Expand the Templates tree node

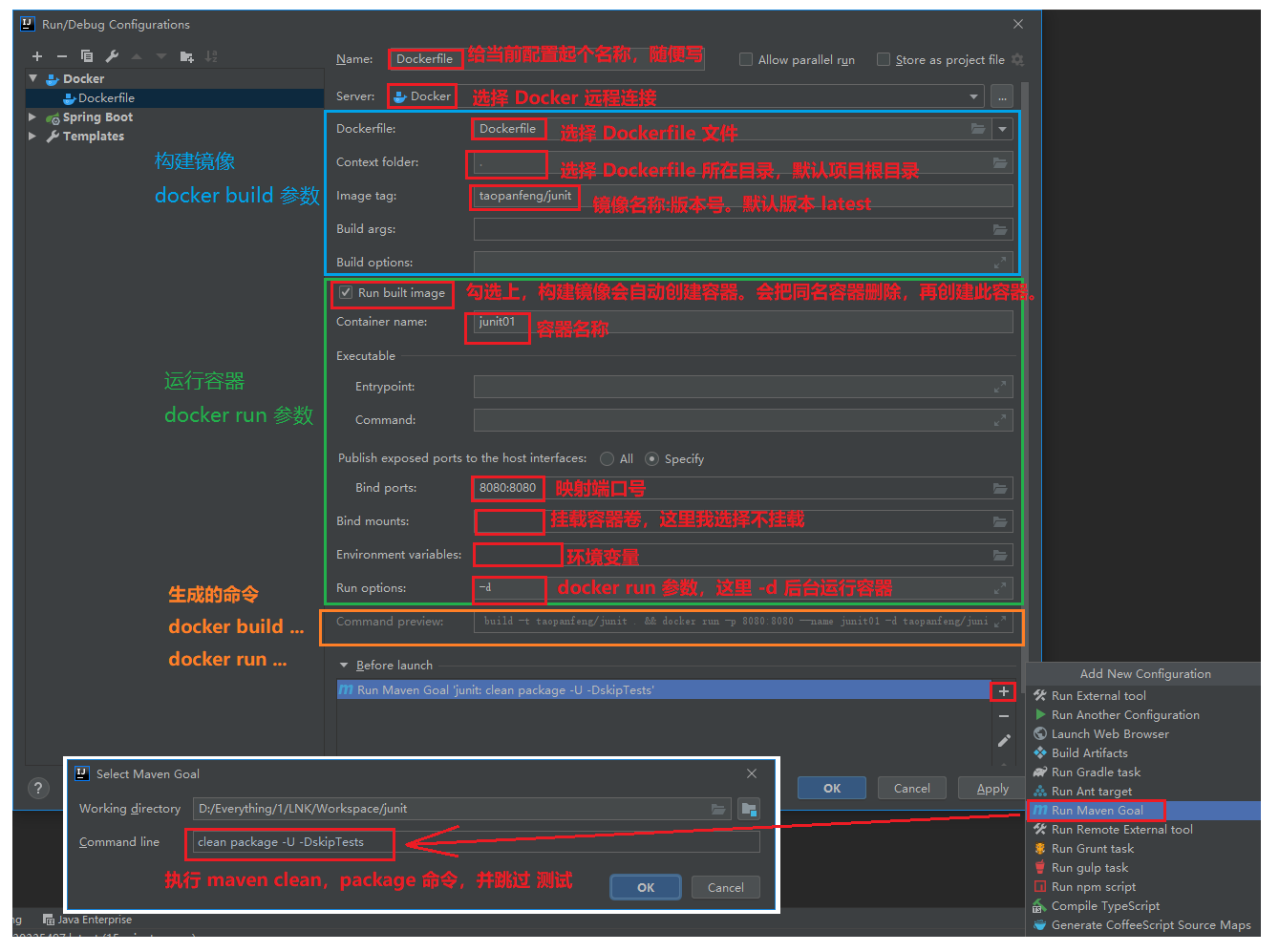pyautogui.click(x=32, y=136)
